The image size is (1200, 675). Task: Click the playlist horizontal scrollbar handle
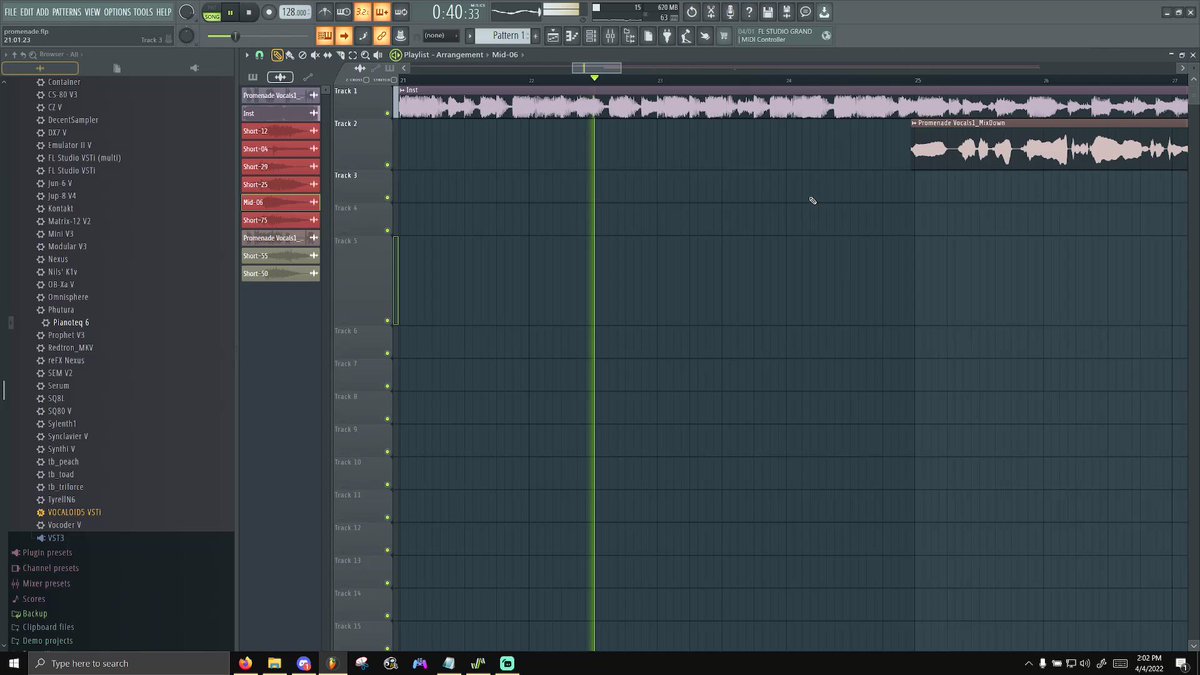[596, 67]
